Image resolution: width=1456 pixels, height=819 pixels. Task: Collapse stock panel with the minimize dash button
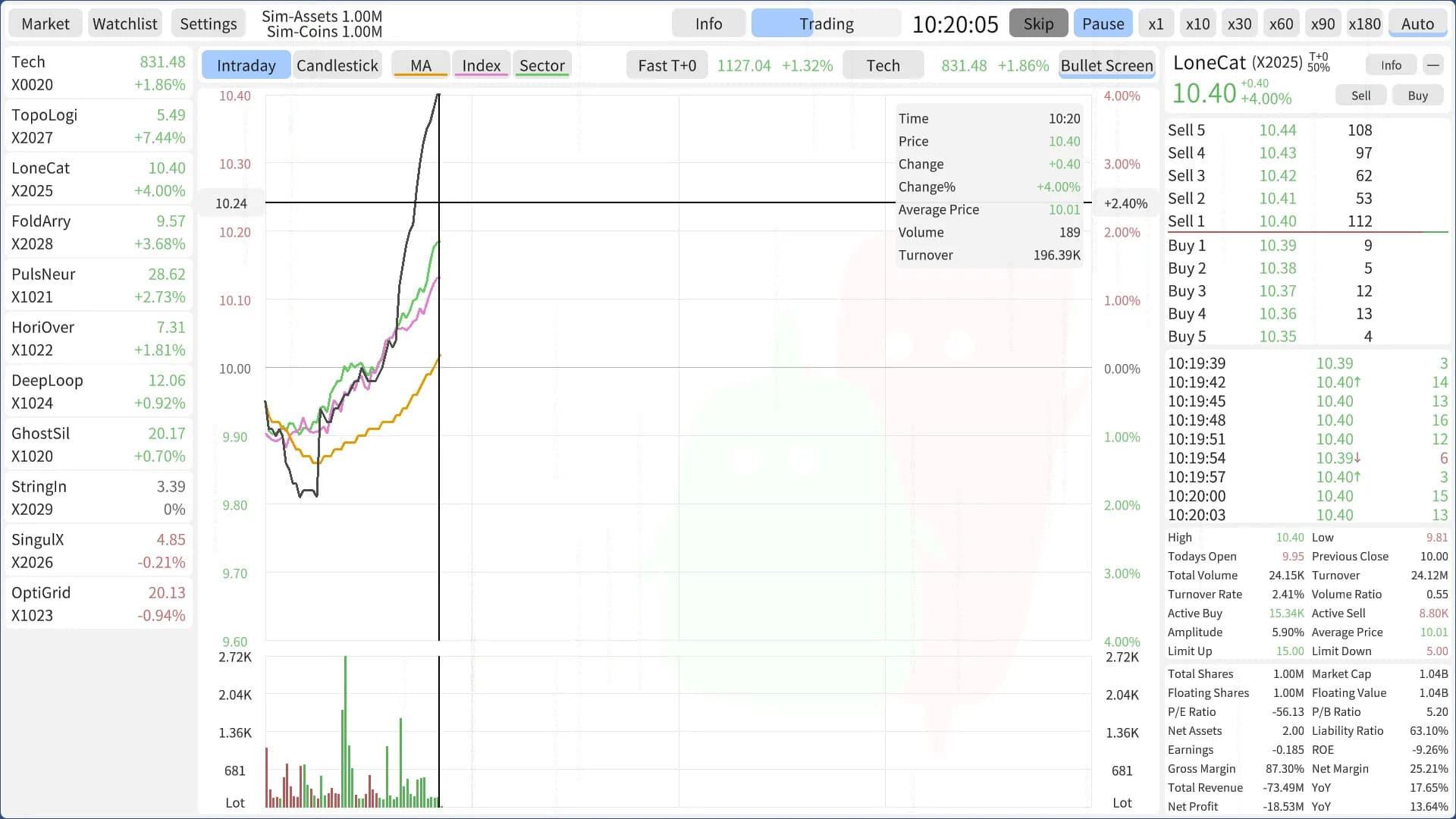(x=1432, y=65)
